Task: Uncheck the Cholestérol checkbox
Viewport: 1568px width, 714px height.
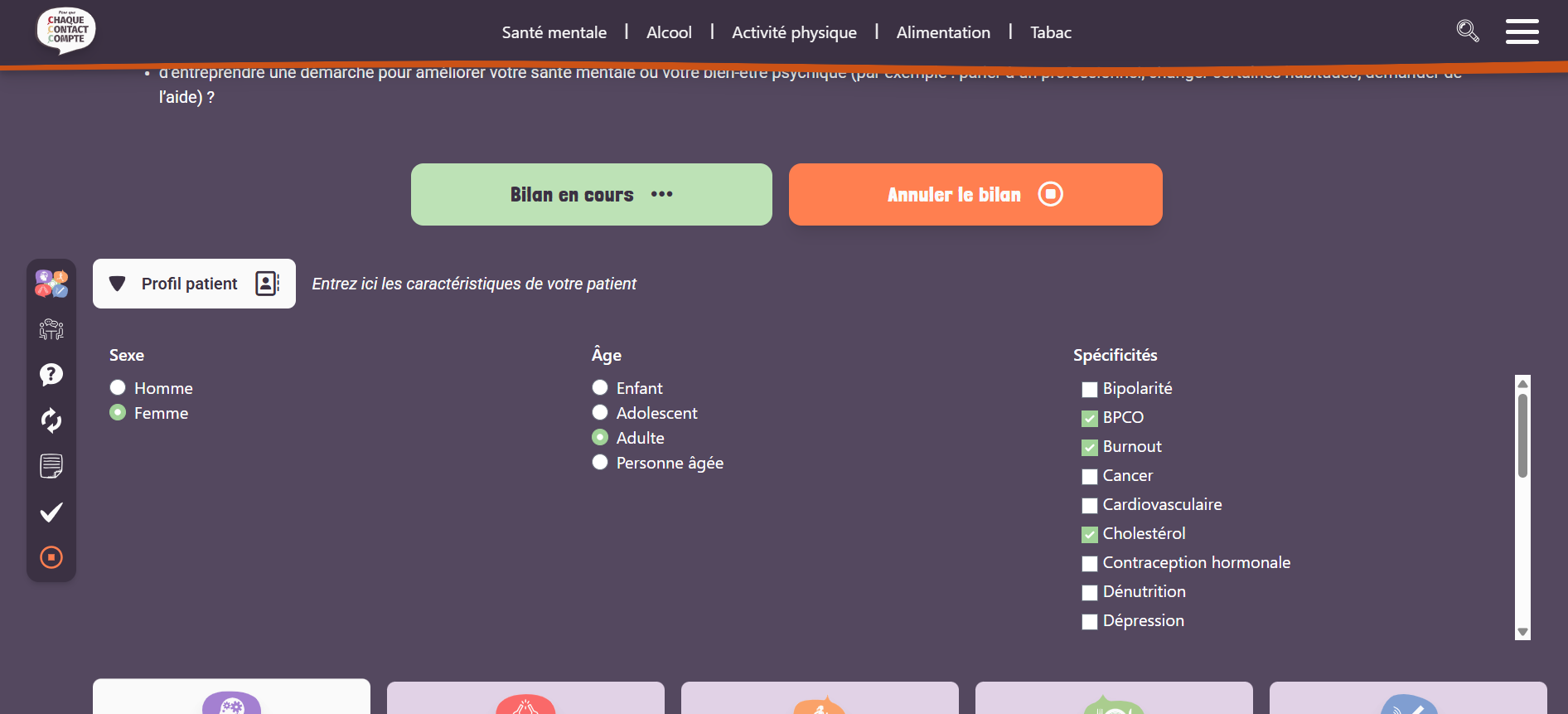Action: click(1090, 535)
